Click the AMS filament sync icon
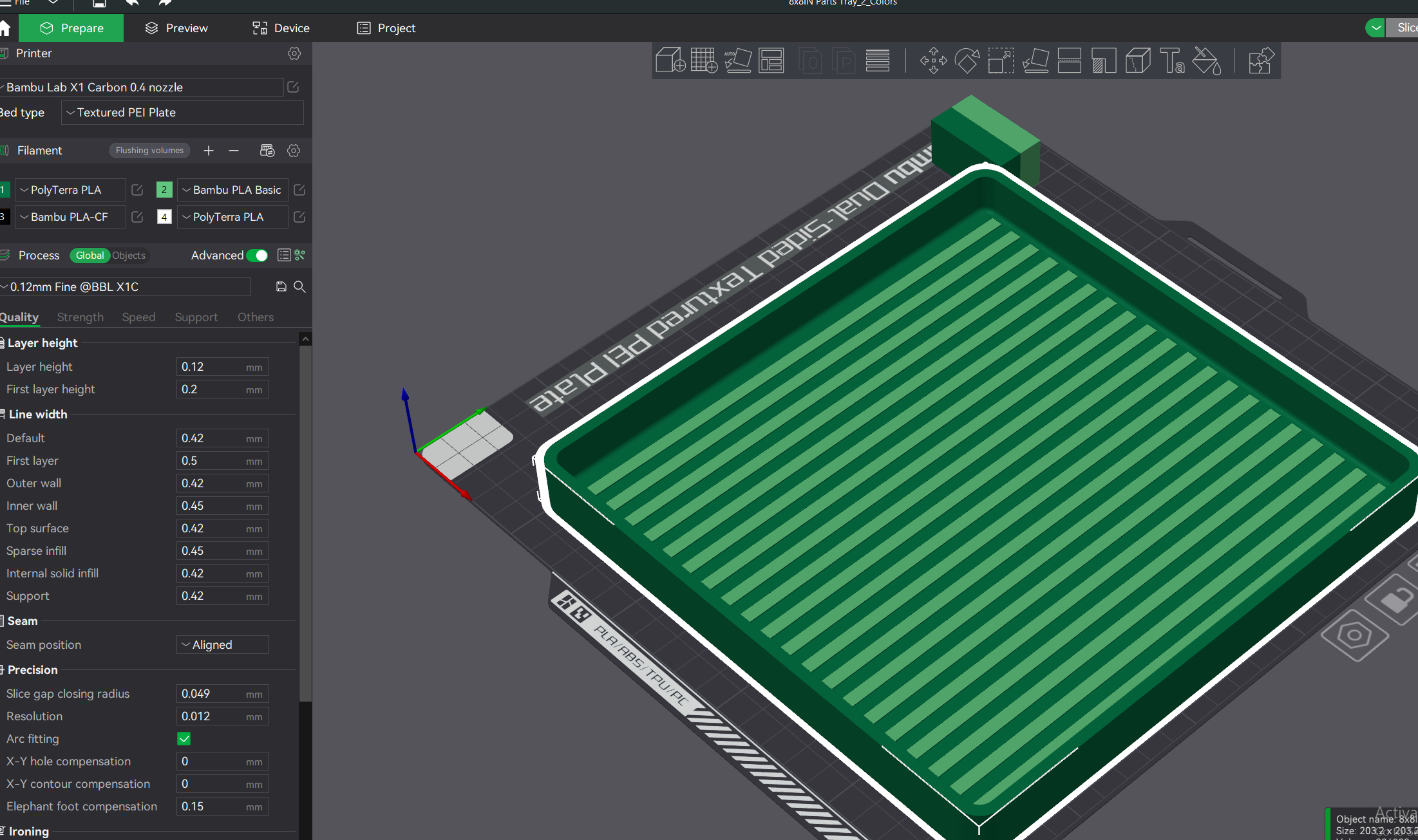 (267, 151)
